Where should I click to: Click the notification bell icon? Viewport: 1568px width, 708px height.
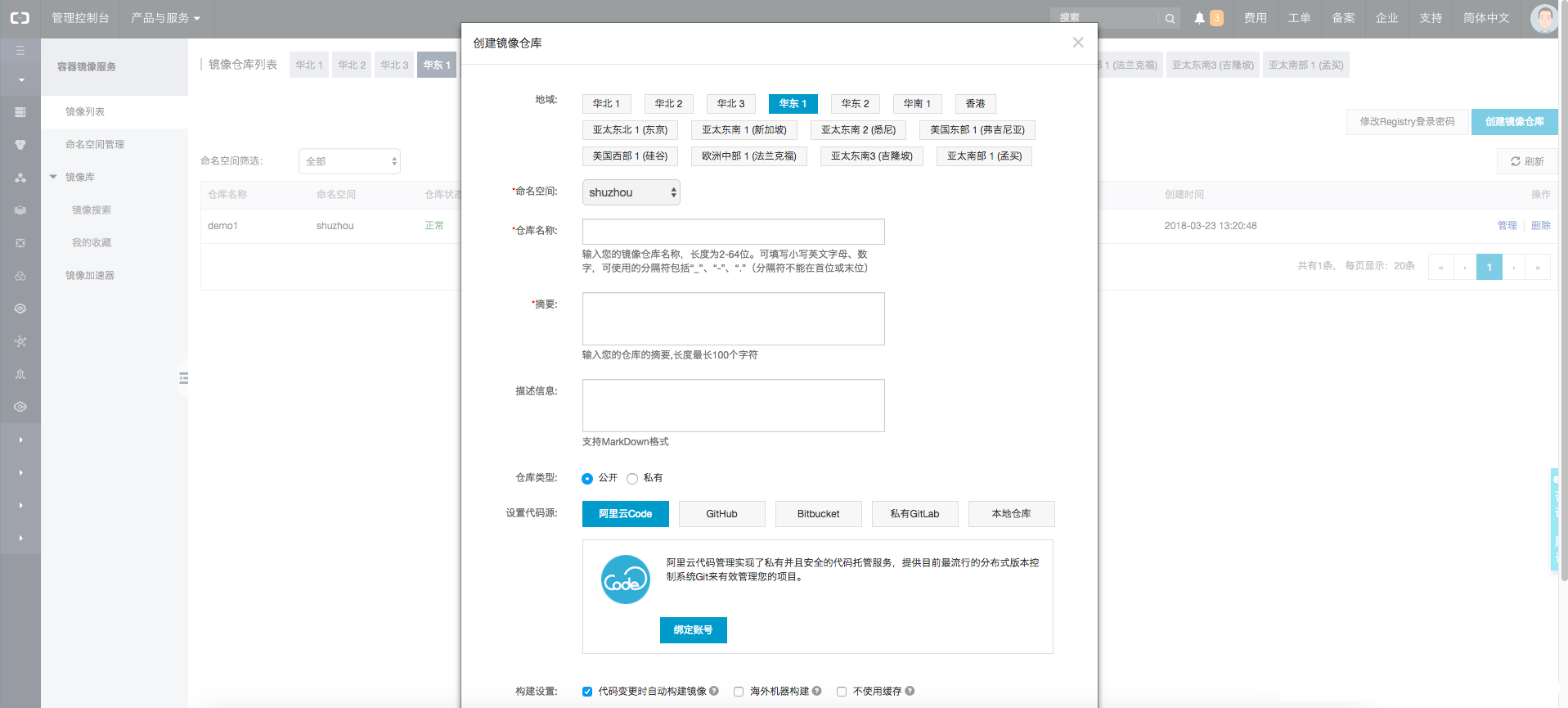[x=1199, y=18]
